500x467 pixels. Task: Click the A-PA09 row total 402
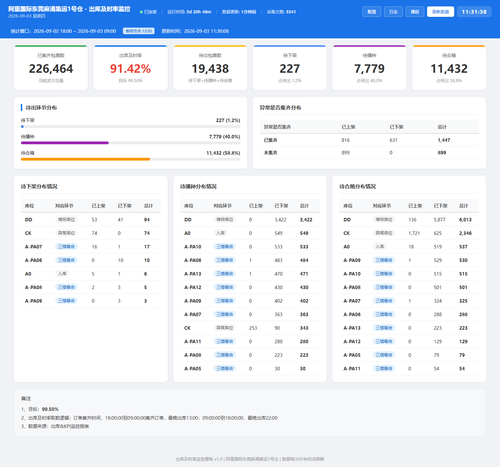coord(304,301)
